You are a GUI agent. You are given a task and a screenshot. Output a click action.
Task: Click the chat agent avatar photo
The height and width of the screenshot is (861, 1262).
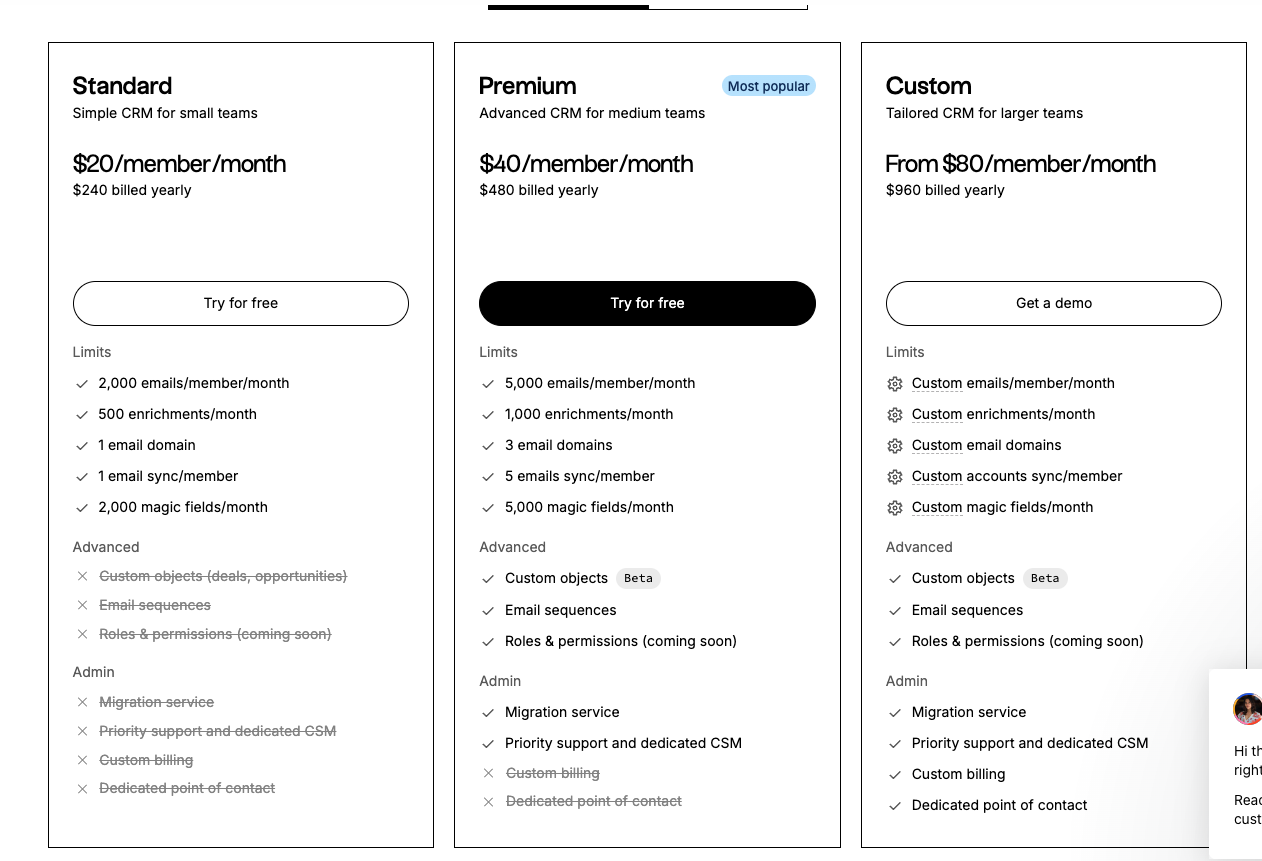(1247, 709)
